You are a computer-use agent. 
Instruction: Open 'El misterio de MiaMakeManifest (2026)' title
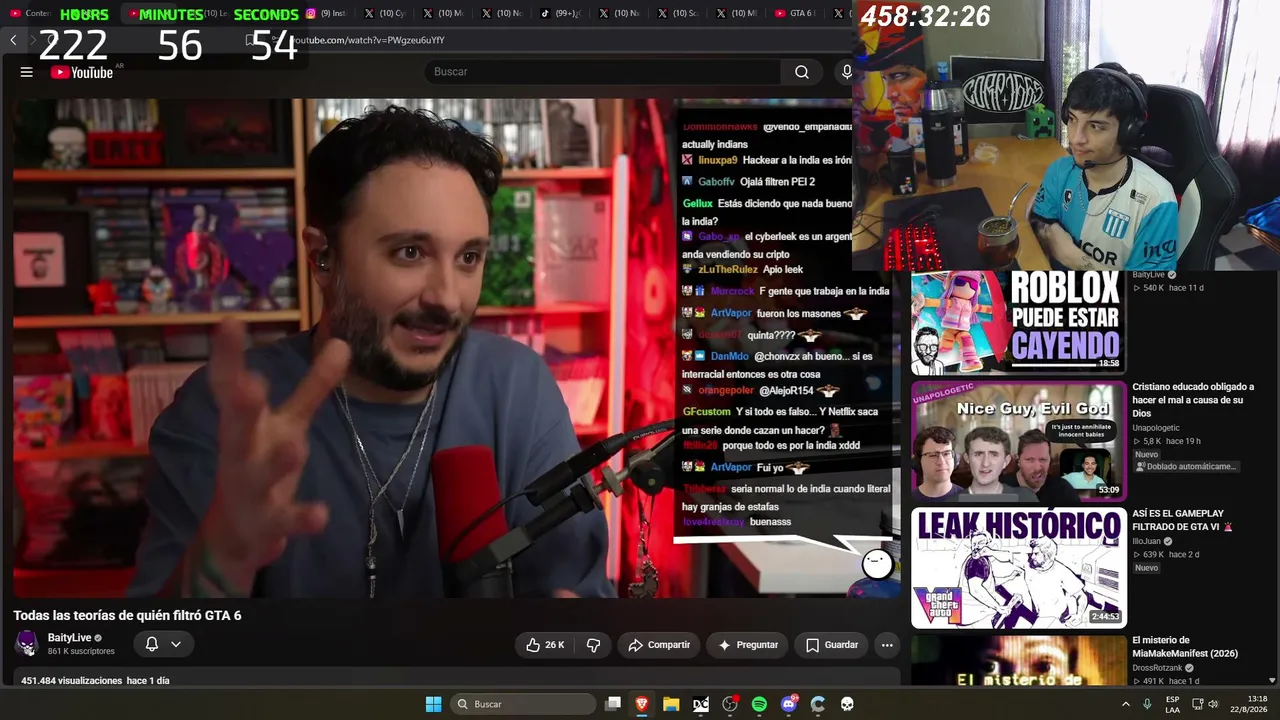pyautogui.click(x=1185, y=647)
